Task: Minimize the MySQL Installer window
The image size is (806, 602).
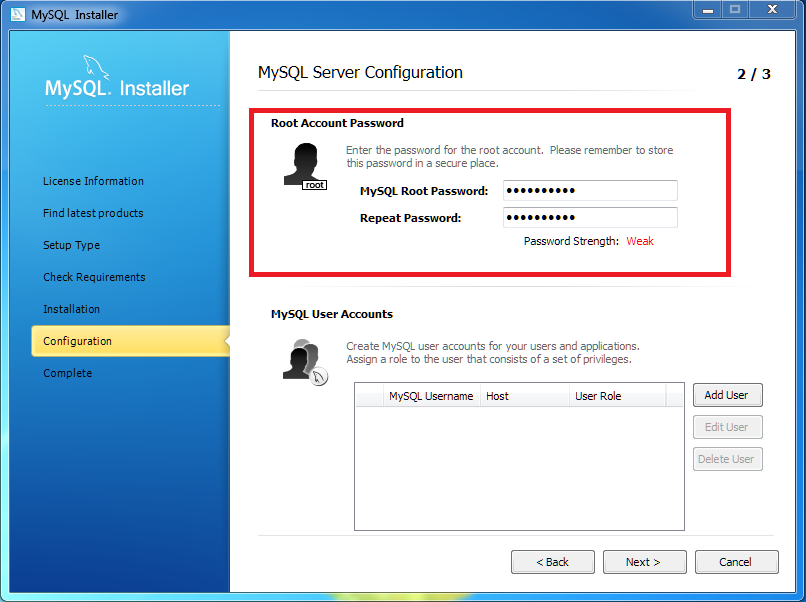Action: coord(708,9)
